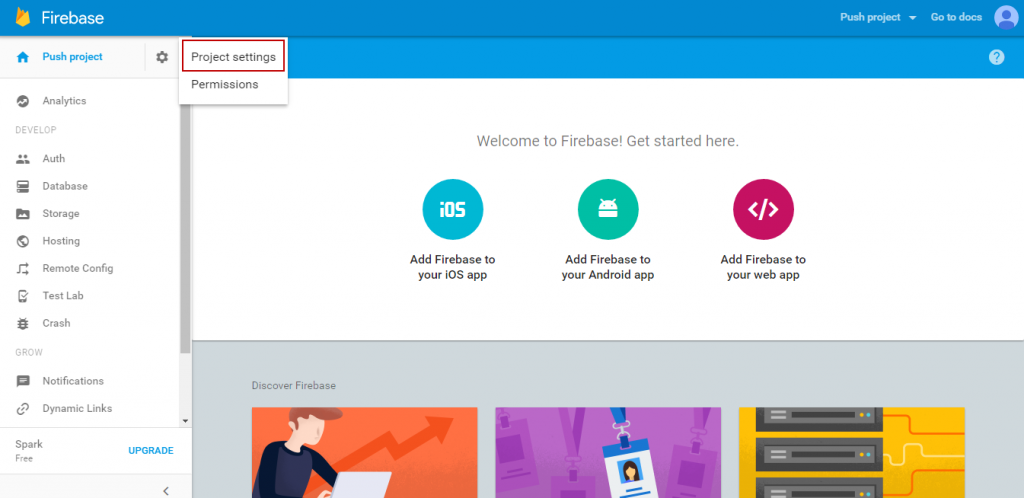Open the Notifications section
Screen dimensions: 1024x498
72,381
